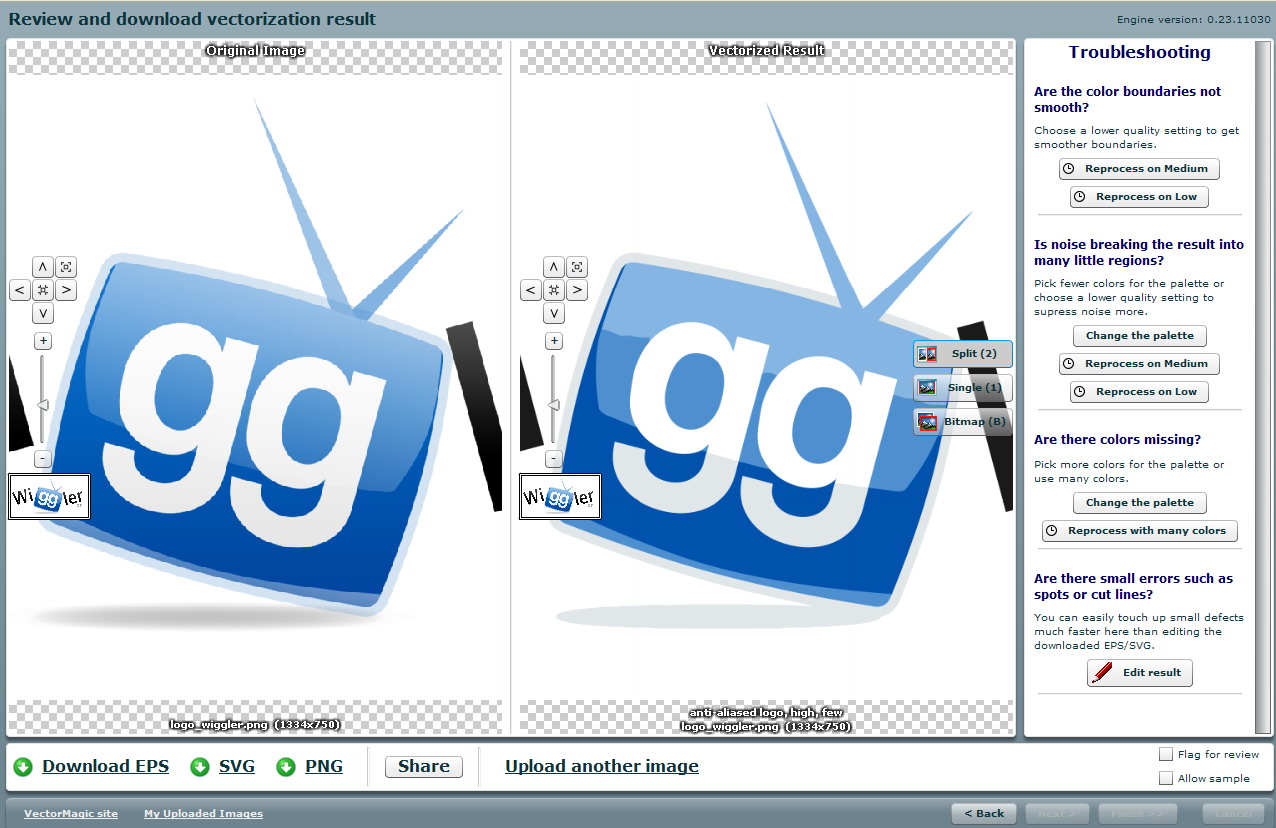Pan up in the Original Image panel
Image resolution: width=1276 pixels, height=828 pixels.
(42, 267)
